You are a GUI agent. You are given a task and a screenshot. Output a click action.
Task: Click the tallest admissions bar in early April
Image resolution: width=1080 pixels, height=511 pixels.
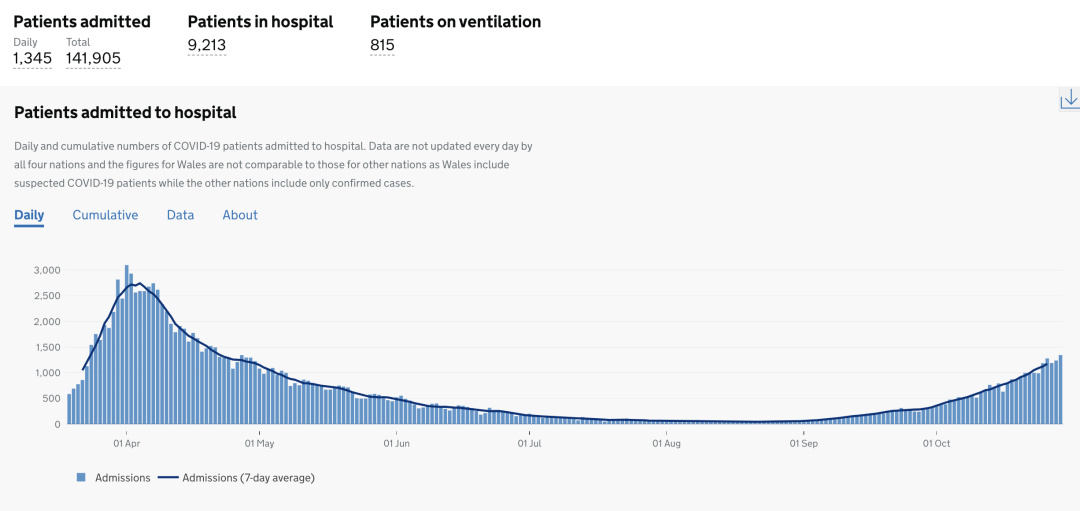click(x=127, y=345)
